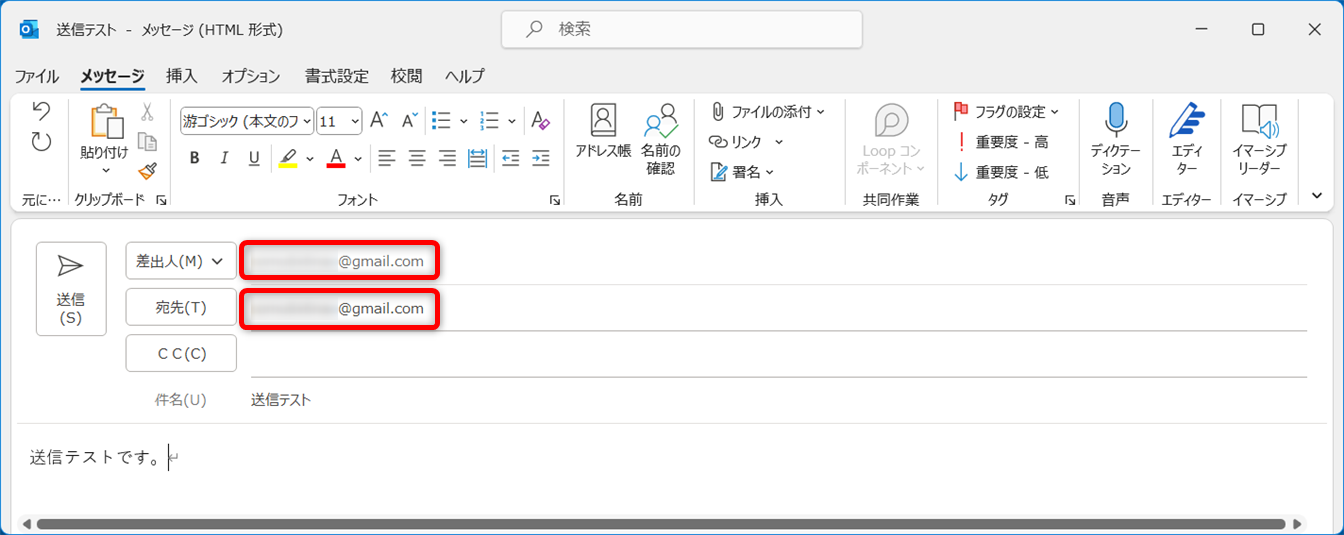Image resolution: width=1344 pixels, height=535 pixels.
Task: Click the CC (C) button
Action: tap(181, 353)
